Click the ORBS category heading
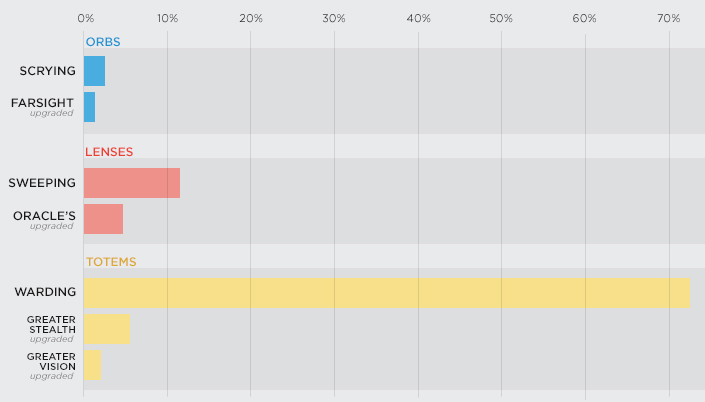 pos(103,41)
